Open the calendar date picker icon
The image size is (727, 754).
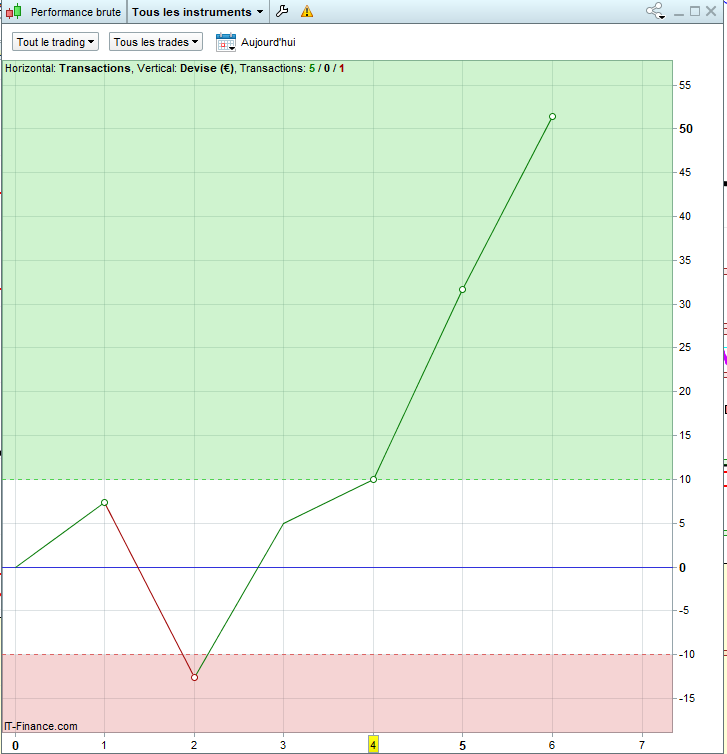pos(226,42)
